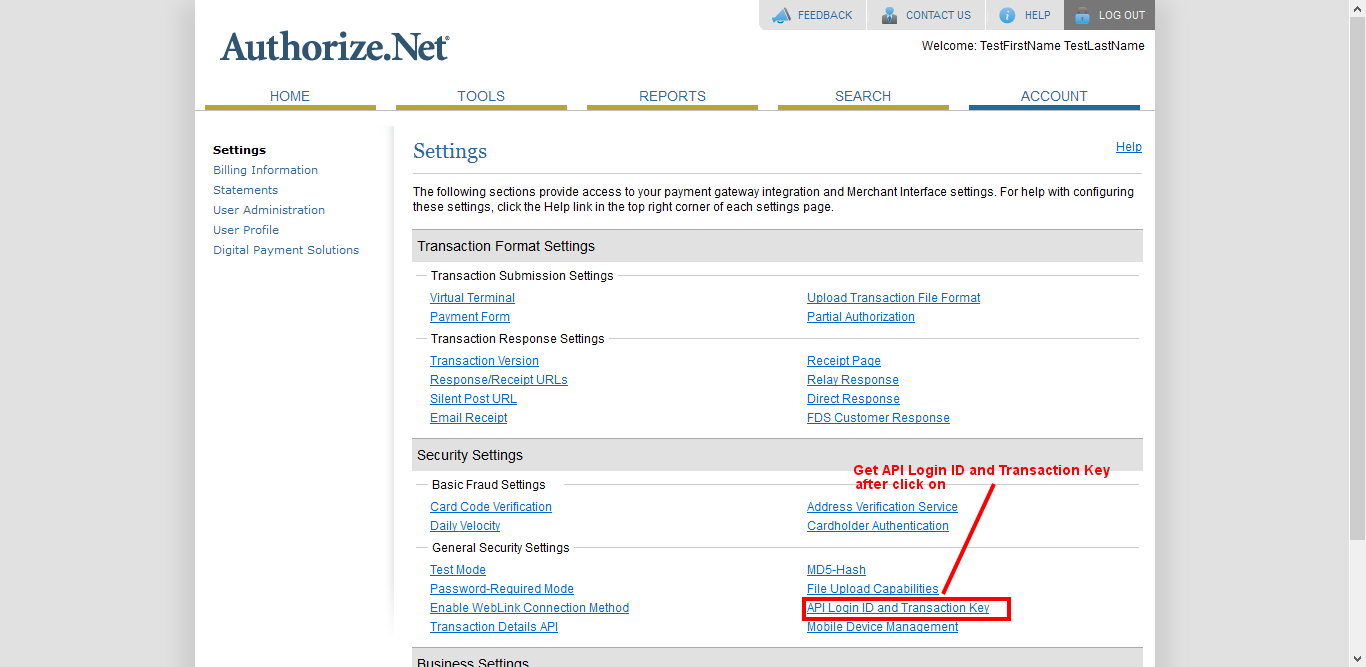Image resolution: width=1366 pixels, height=667 pixels.
Task: Select the SEARCH tab
Action: click(863, 97)
